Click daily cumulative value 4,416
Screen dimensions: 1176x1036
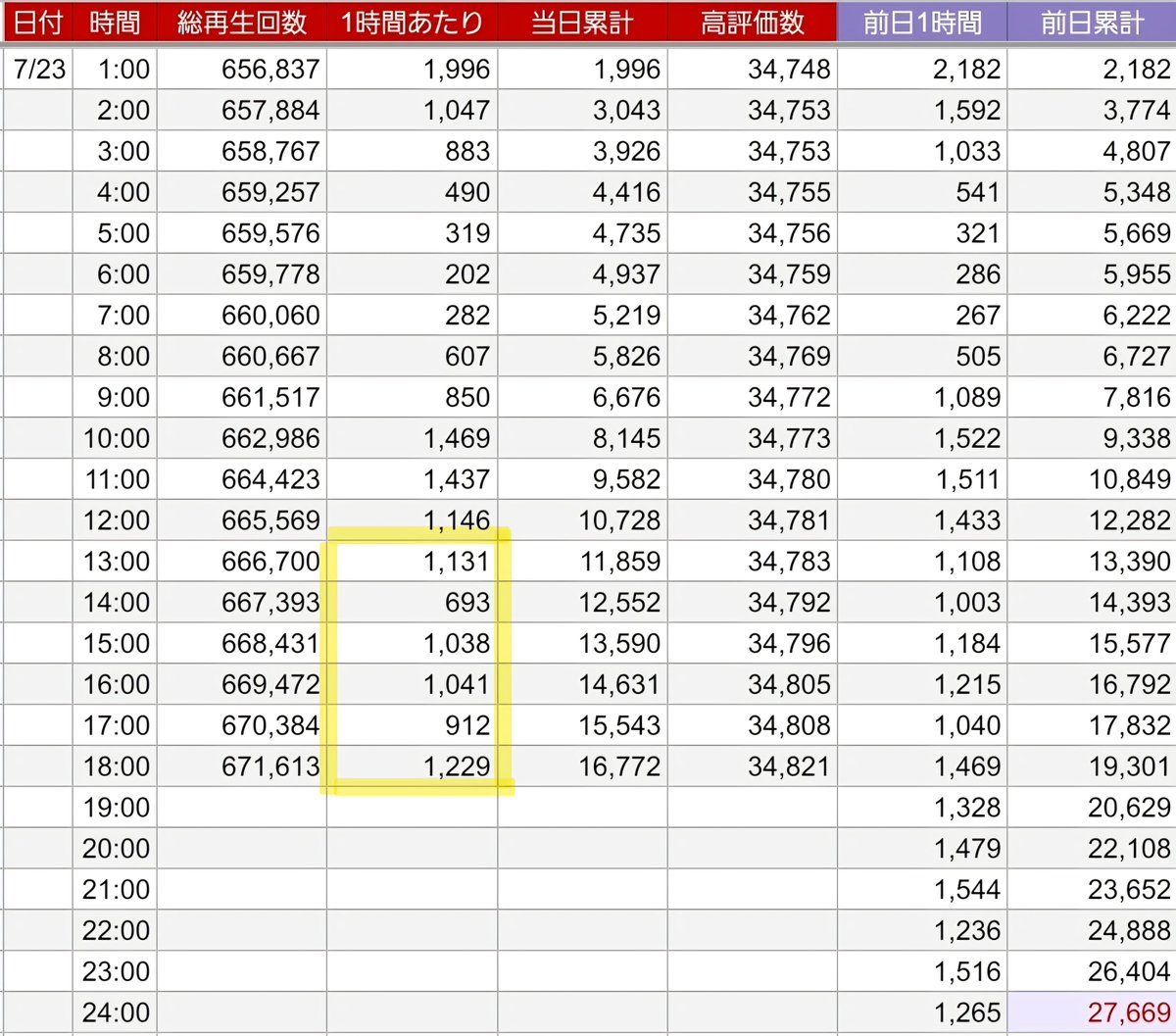[582, 192]
